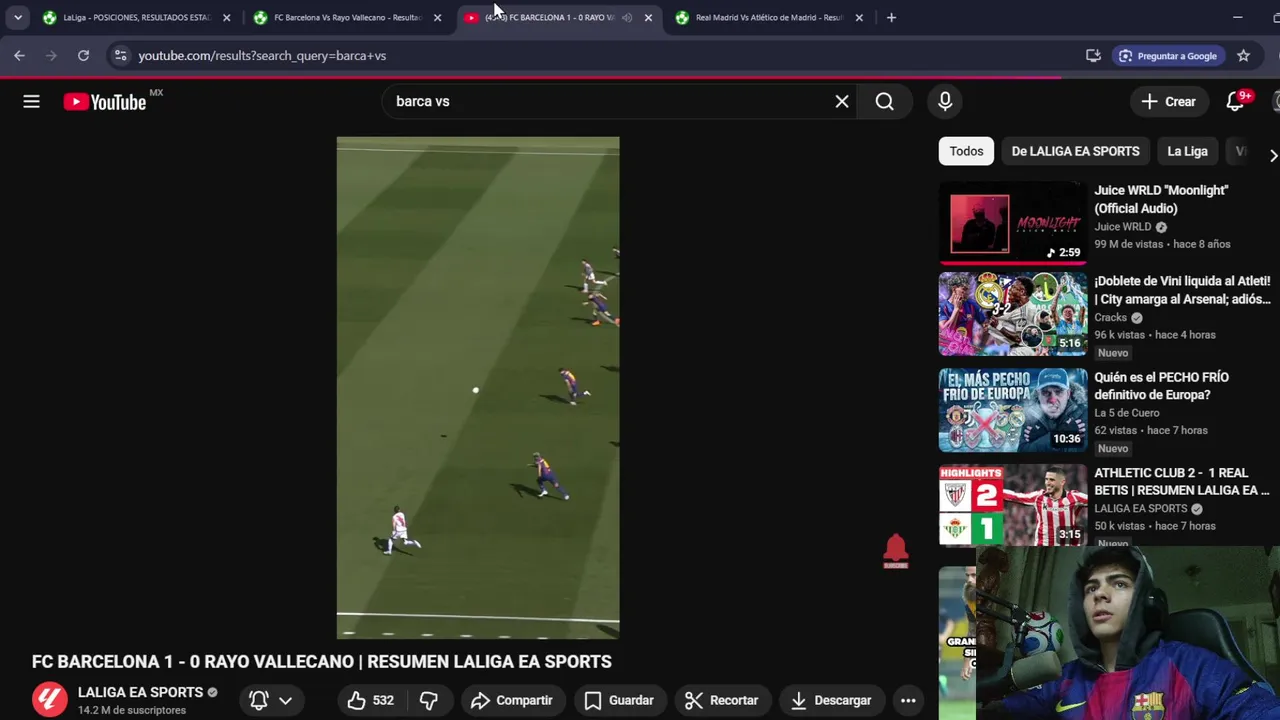Open the three-dot more actions menu
1280x720 pixels.
[908, 700]
